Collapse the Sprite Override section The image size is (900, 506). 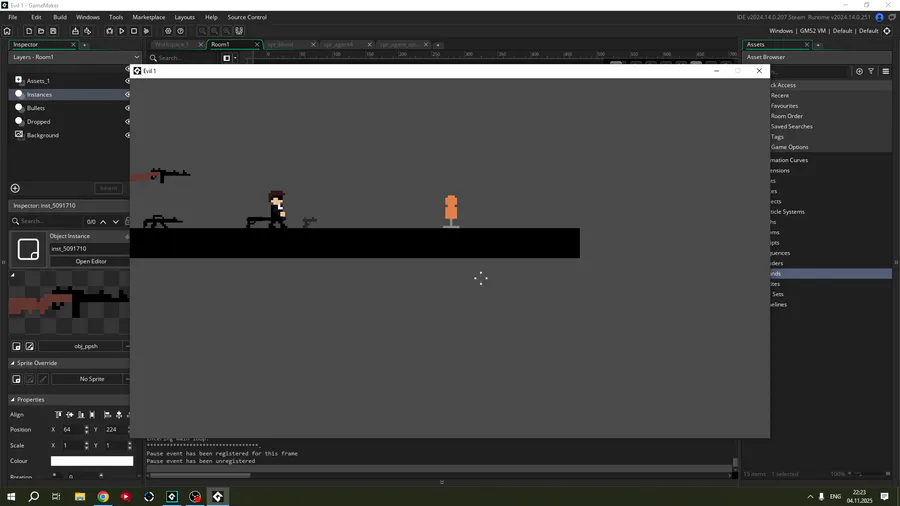click(x=13, y=363)
